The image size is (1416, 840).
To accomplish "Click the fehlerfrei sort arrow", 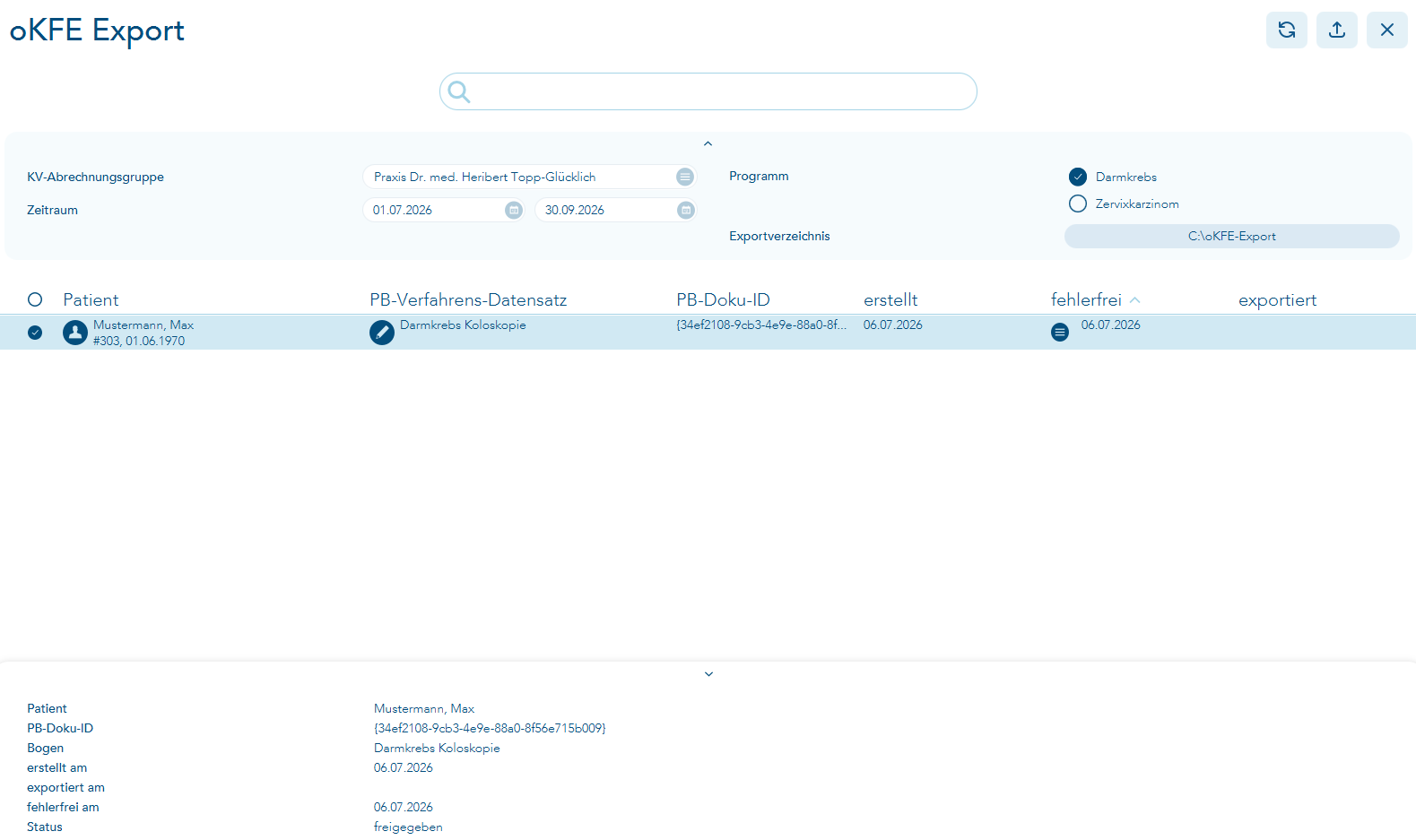I will pyautogui.click(x=1135, y=300).
